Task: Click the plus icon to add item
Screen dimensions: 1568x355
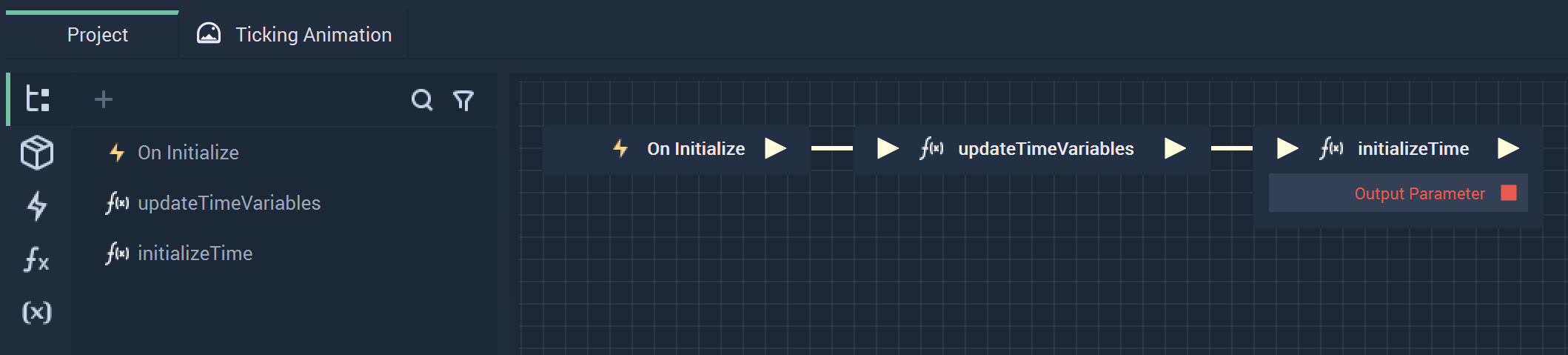Action: [104, 99]
